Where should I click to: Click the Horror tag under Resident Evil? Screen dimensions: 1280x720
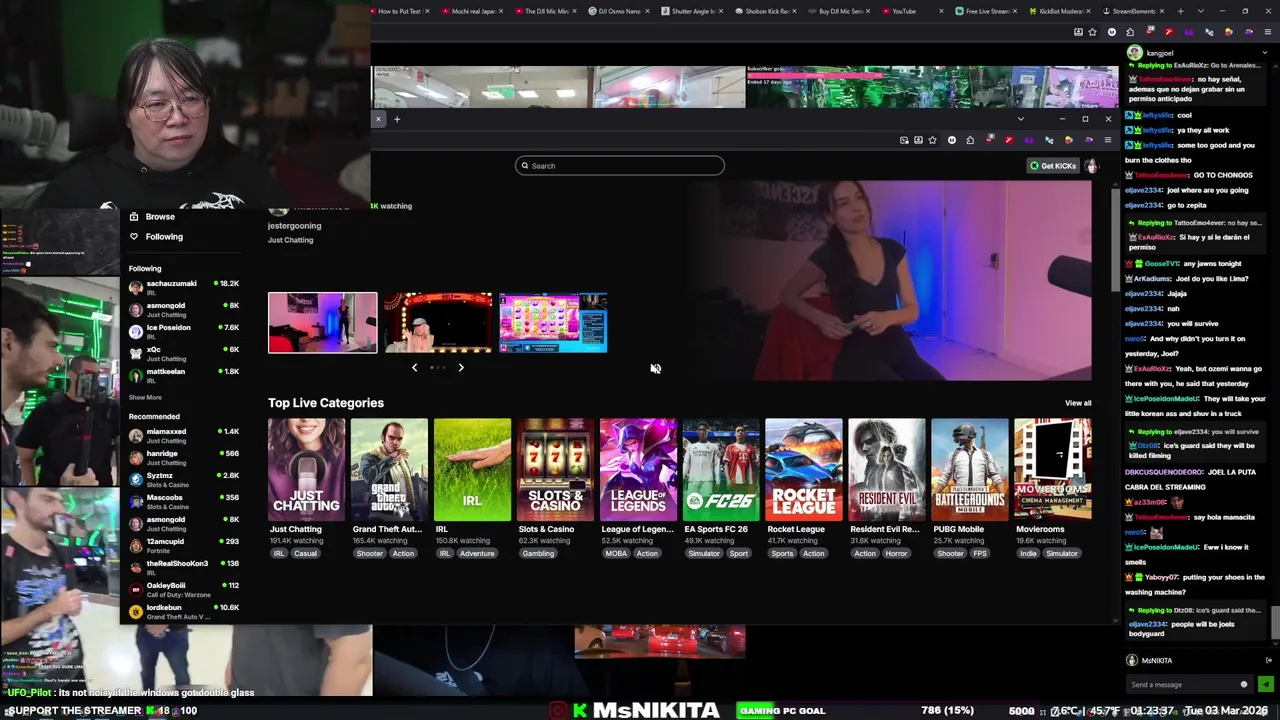(x=896, y=553)
